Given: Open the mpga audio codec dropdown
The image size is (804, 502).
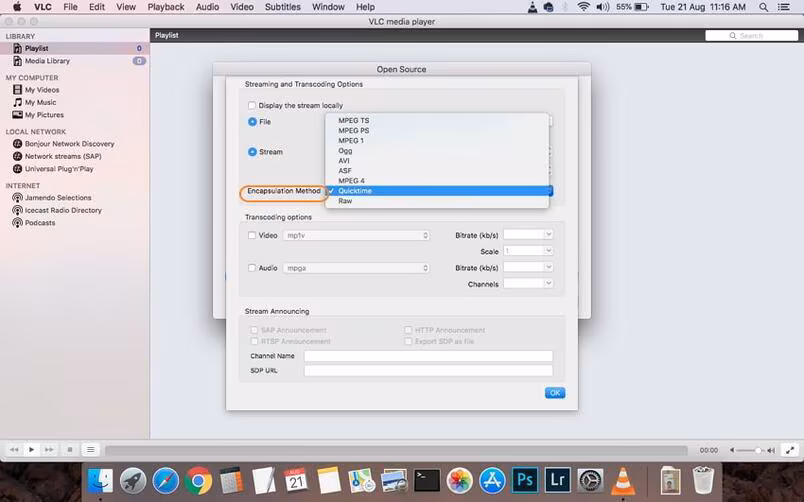Looking at the screenshot, I should click(356, 268).
